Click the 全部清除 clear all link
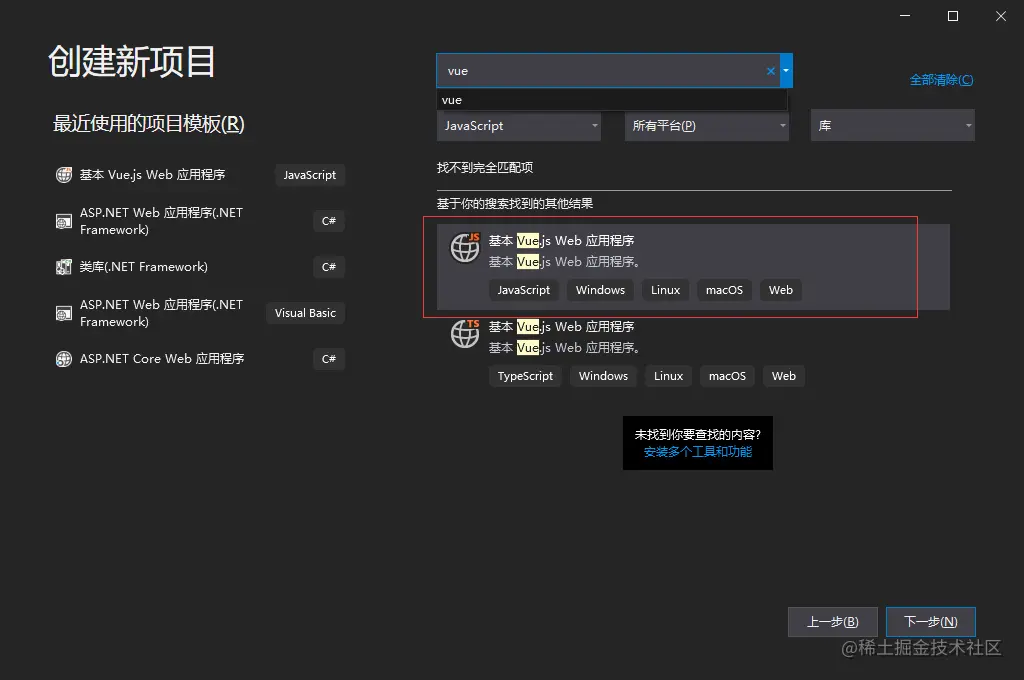 click(x=941, y=80)
